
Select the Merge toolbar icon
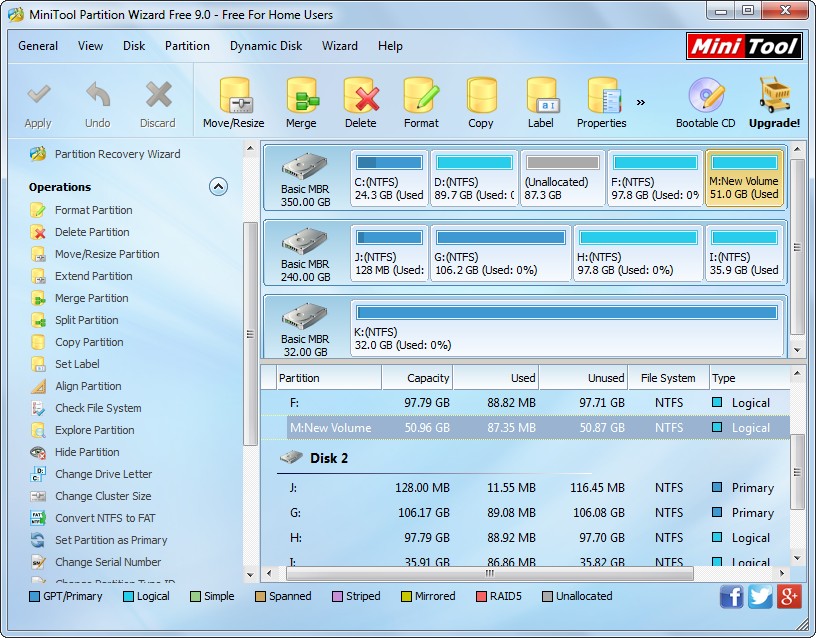tap(302, 95)
